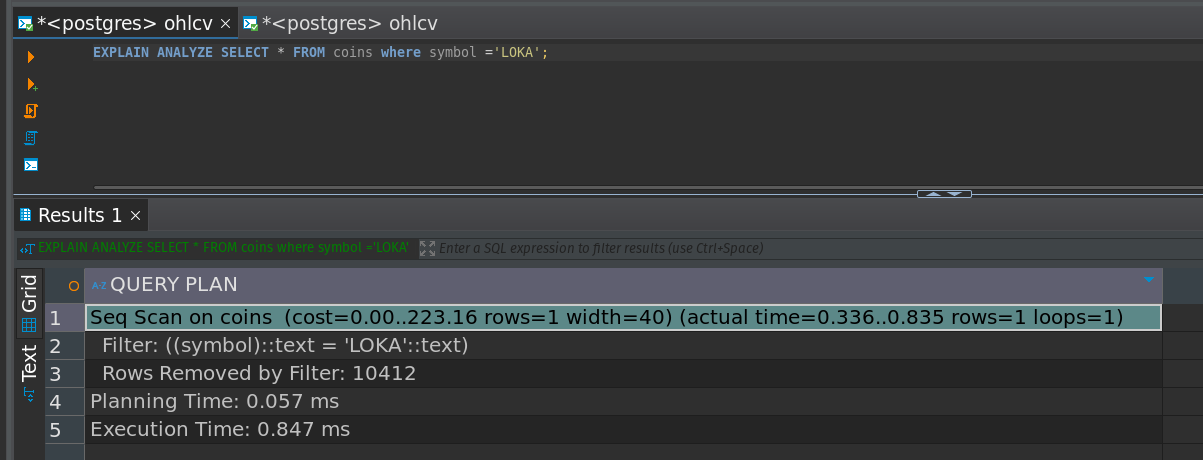Select the Results 1 tab
Screen dimensions: 1203x460
click(79, 215)
